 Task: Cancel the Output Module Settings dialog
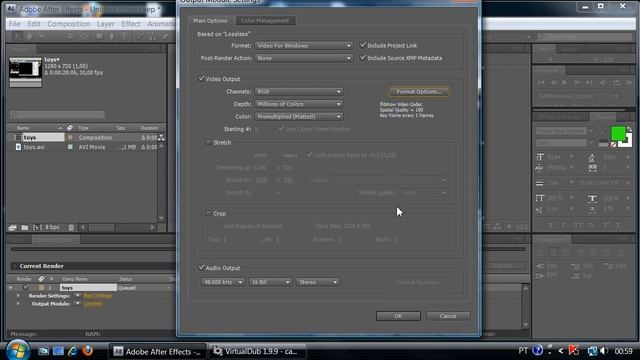pos(448,316)
